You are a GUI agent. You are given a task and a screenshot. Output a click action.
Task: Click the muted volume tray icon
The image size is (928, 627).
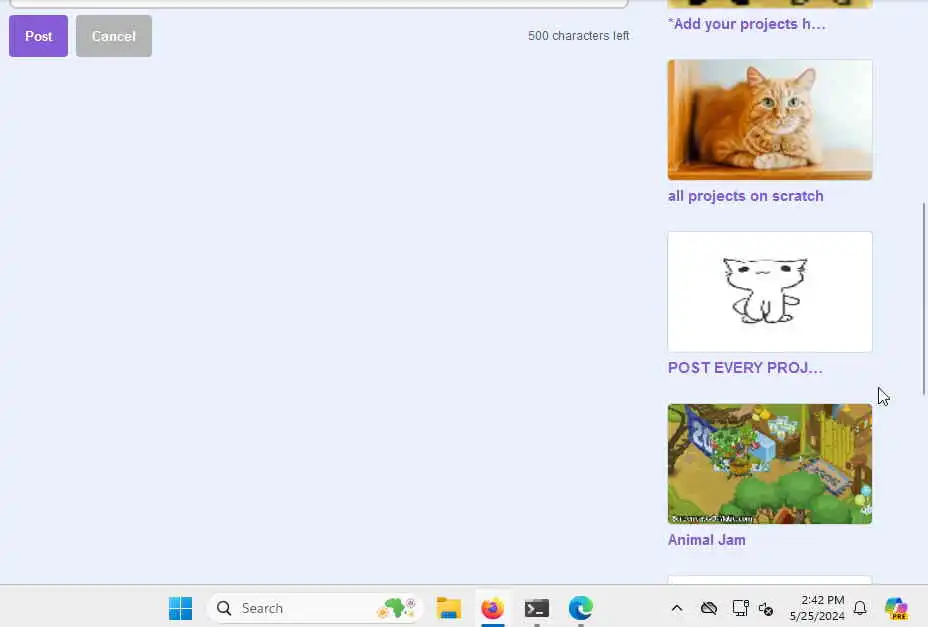(x=766, y=608)
